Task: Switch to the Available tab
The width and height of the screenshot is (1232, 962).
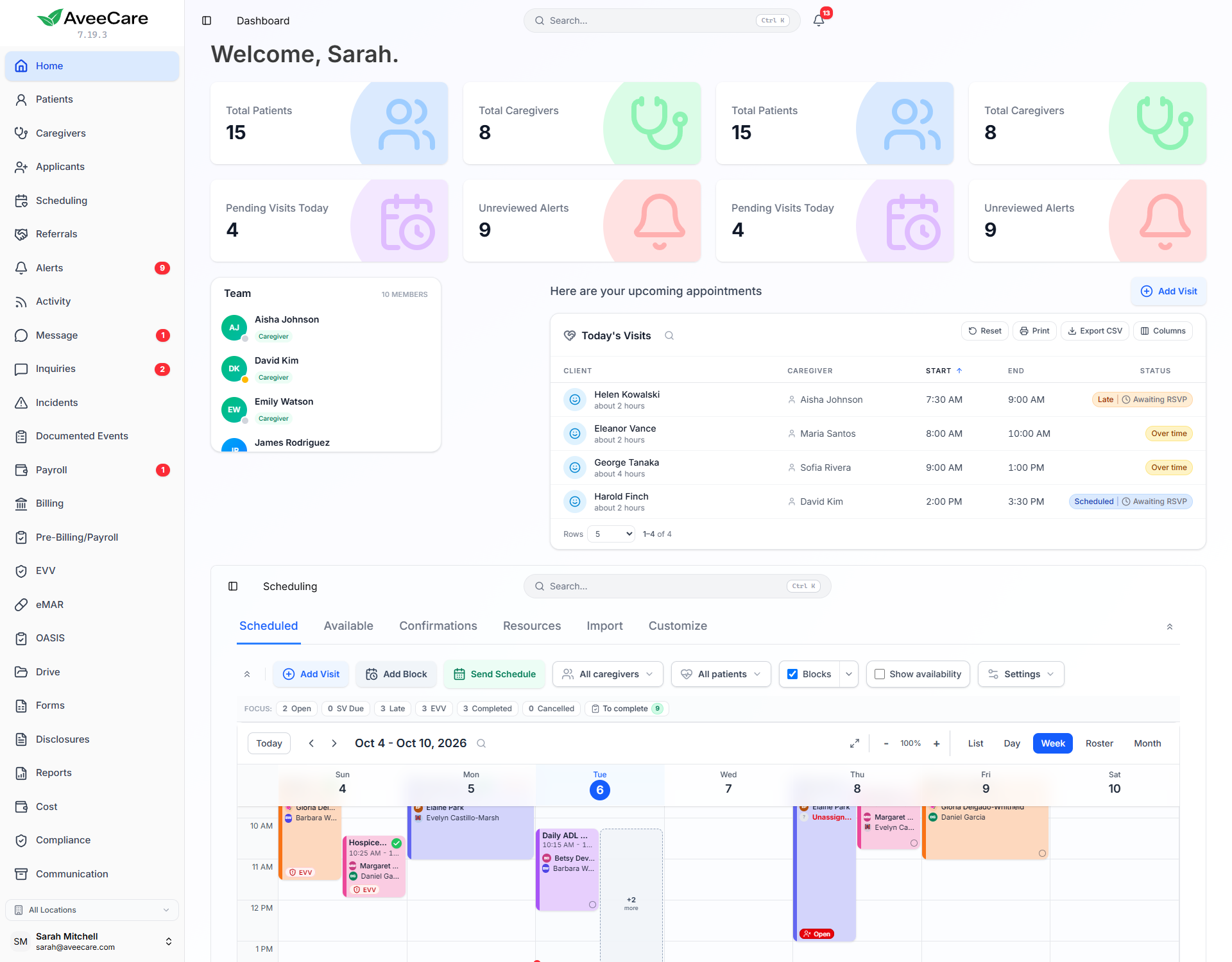Action: point(348,626)
